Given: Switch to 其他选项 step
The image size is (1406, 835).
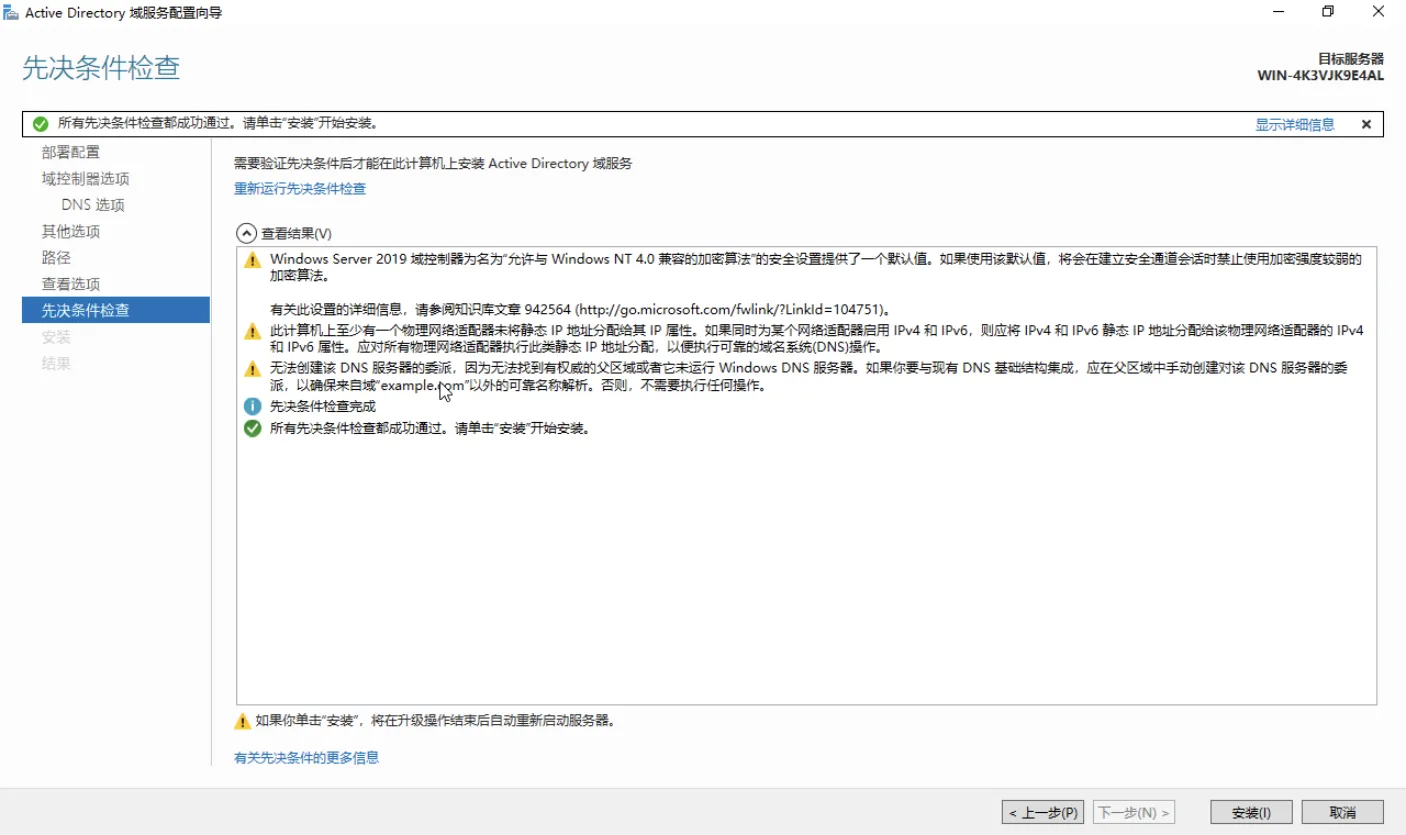Looking at the screenshot, I should [x=70, y=231].
